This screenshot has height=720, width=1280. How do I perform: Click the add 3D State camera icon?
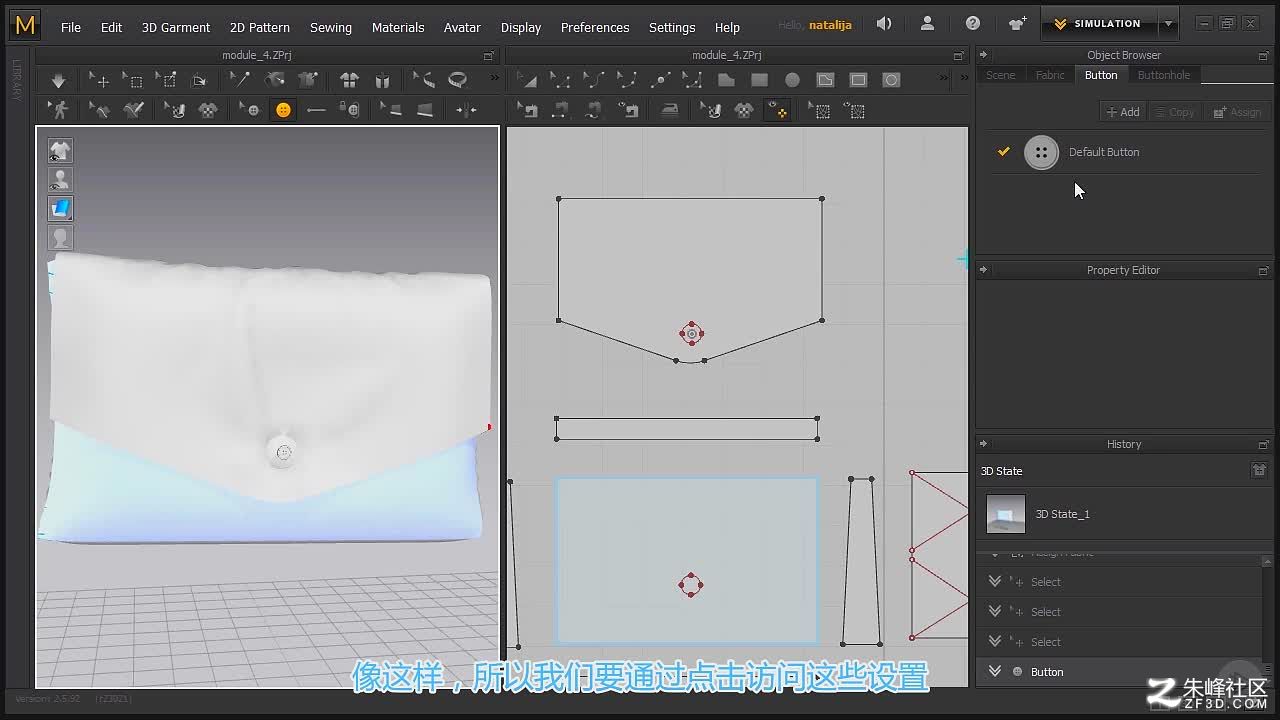pyautogui.click(x=1259, y=470)
